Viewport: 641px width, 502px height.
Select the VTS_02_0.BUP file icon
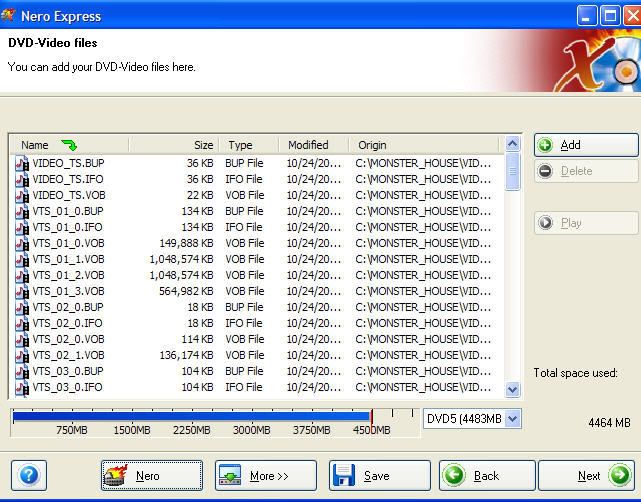pos(22,307)
